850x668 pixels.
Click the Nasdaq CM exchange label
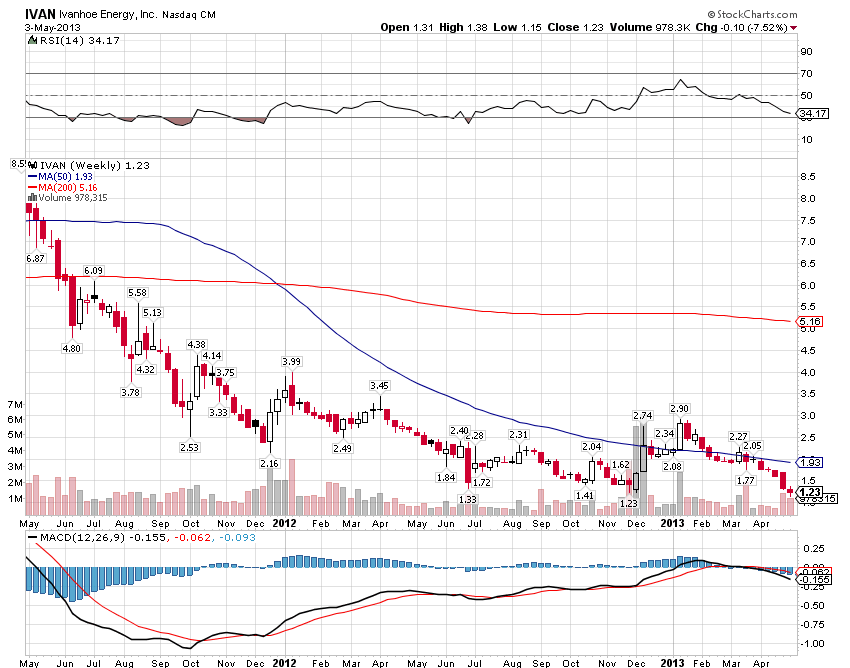(189, 15)
